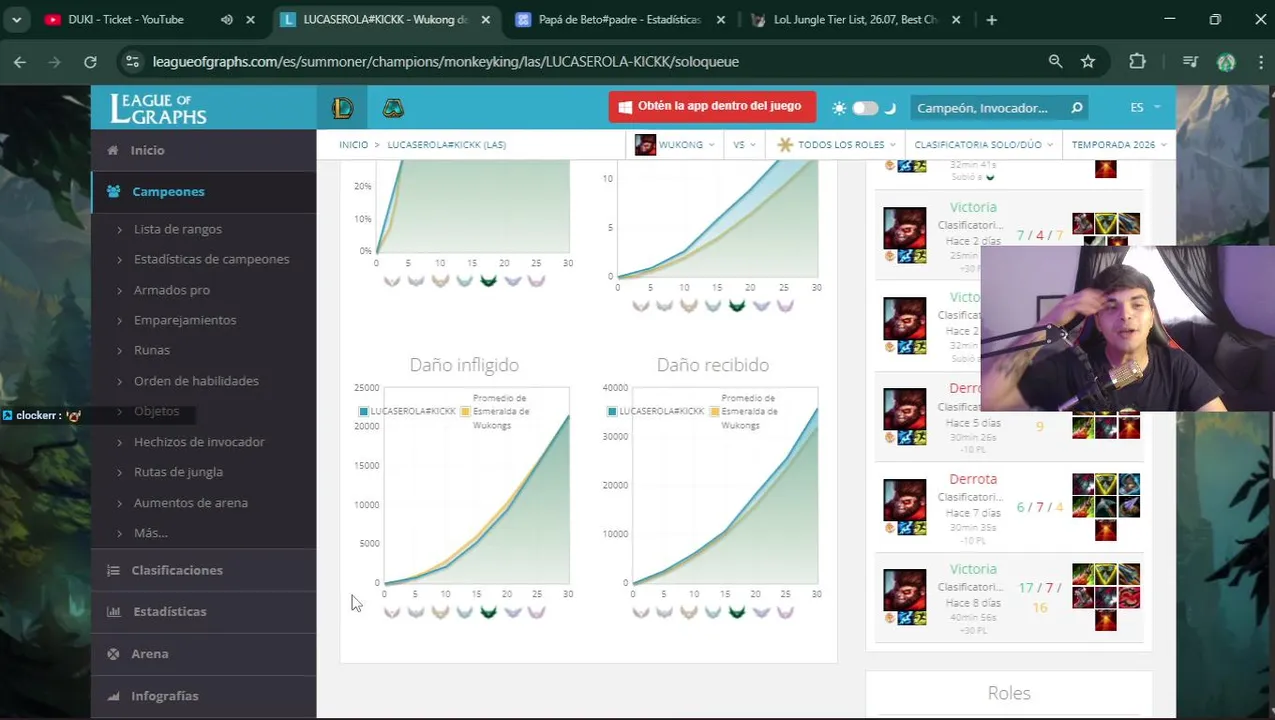Open the League of Legends game icon
This screenshot has height=720, width=1275.
pos(342,107)
